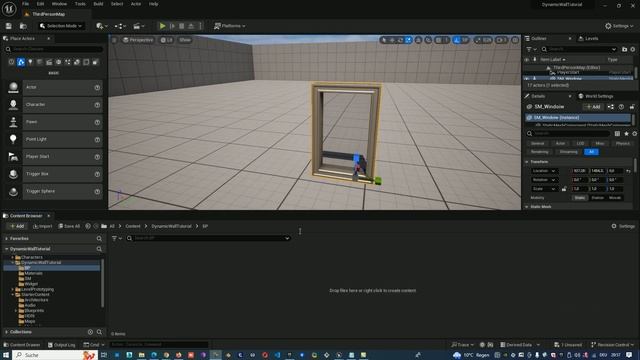This screenshot has width=640, height=360.
Task: Toggle rotation angle snapping in viewport
Action: click(x=457, y=40)
